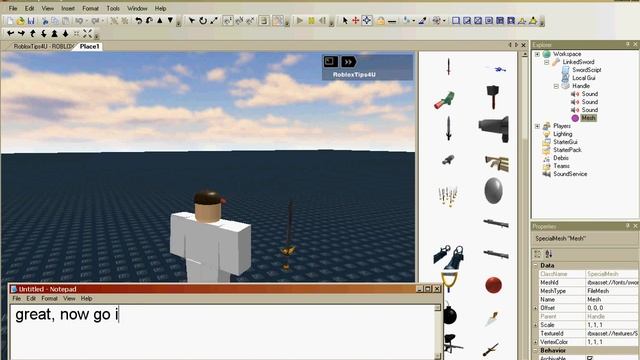
Task: Select the Material brush tool icon
Action: 423,20
